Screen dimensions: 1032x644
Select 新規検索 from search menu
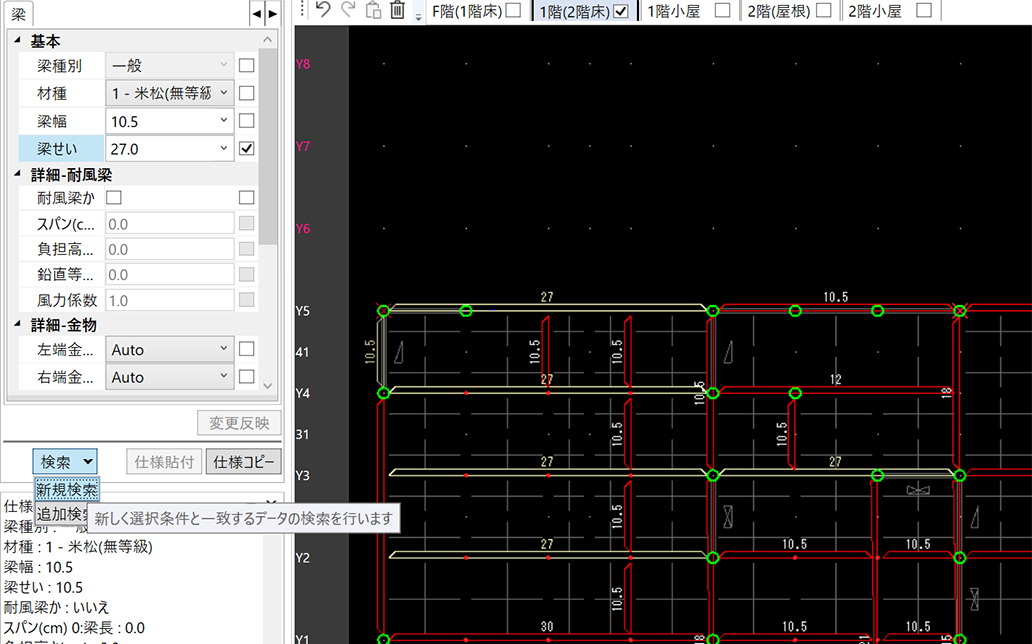point(67,489)
